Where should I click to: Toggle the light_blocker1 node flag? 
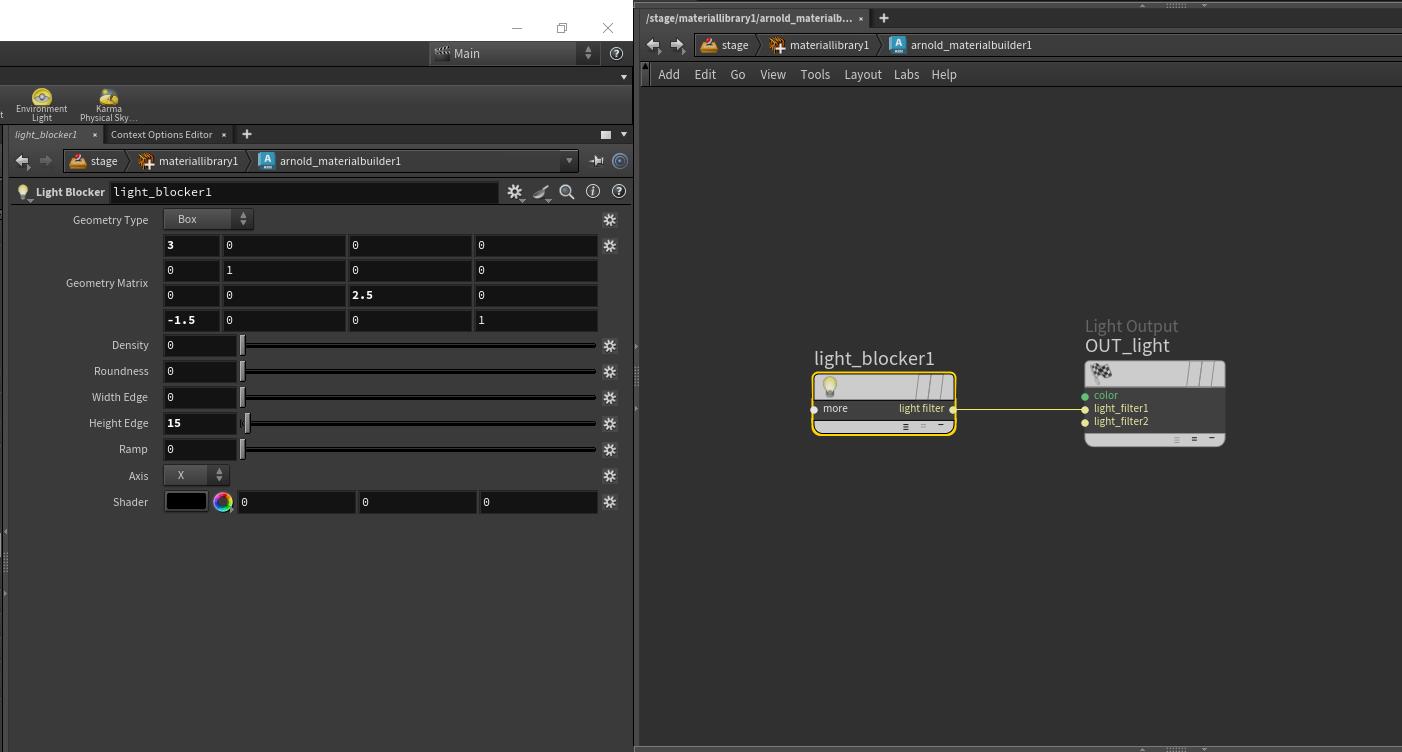[935, 387]
